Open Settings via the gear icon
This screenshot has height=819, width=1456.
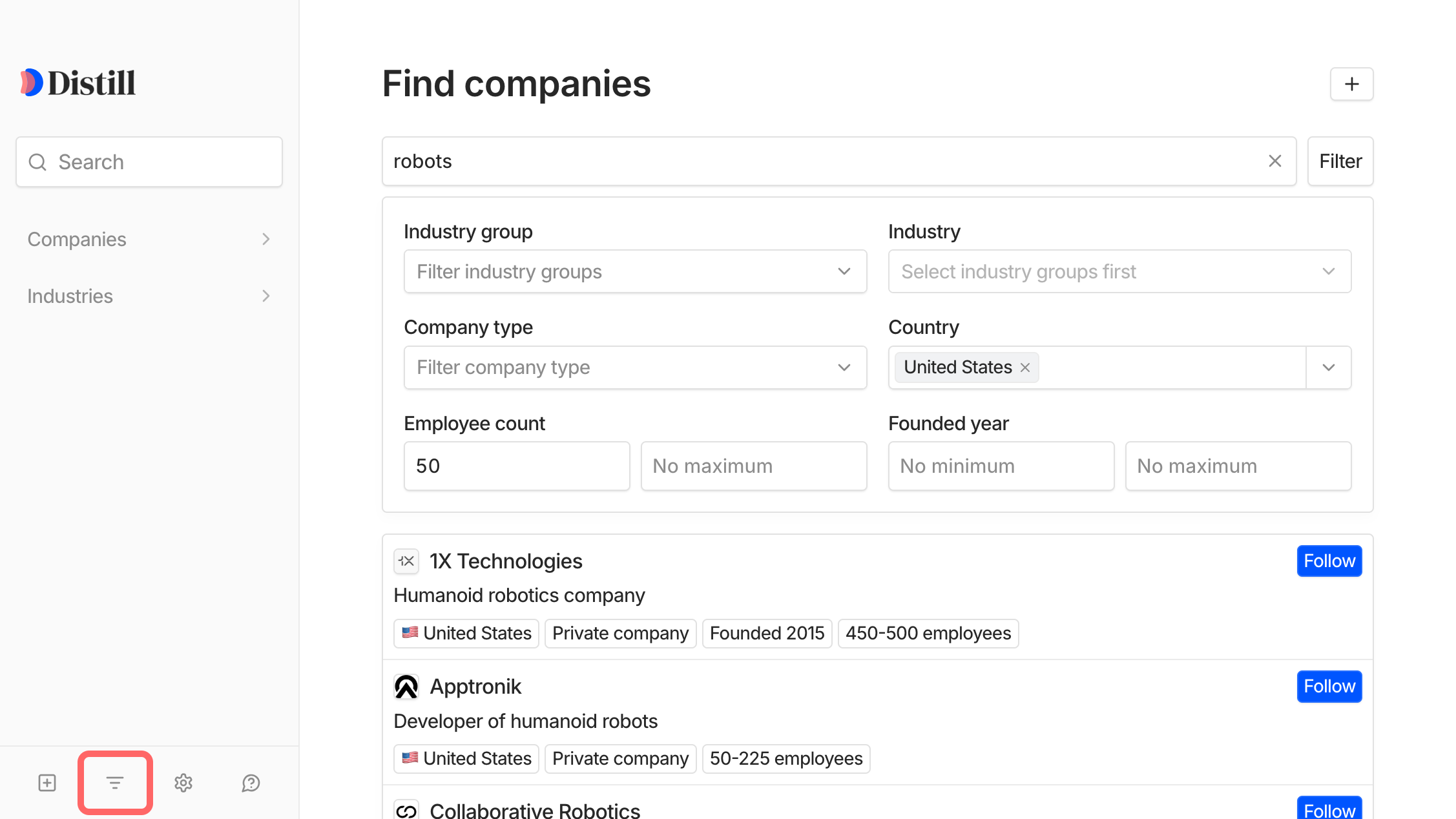coord(183,782)
